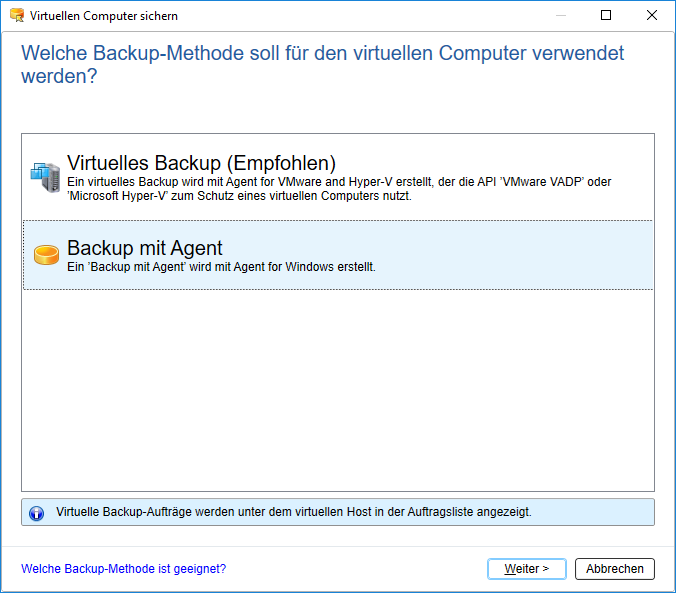Click the empty area below the backup options
This screenshot has width=676, height=593.
coord(338,390)
